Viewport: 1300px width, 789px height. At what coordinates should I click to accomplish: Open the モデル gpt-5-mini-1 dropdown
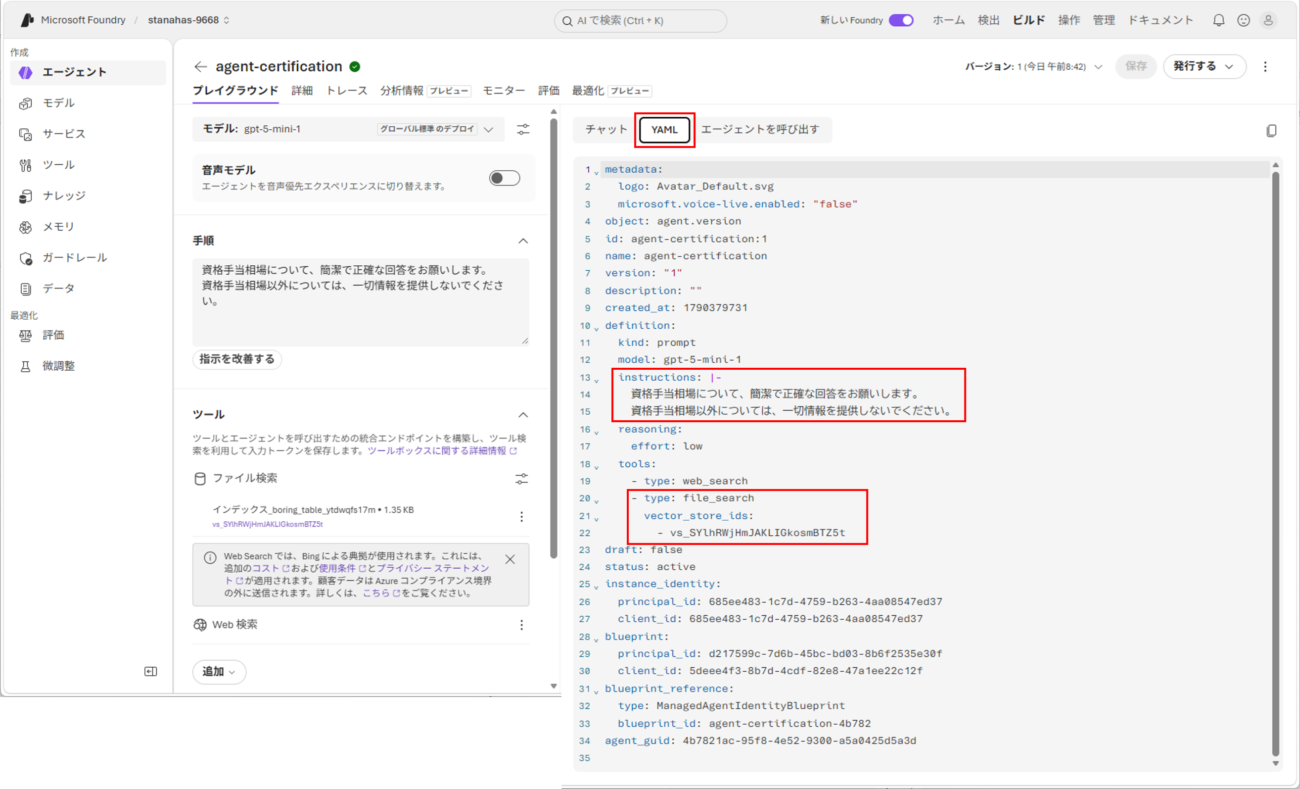349,129
